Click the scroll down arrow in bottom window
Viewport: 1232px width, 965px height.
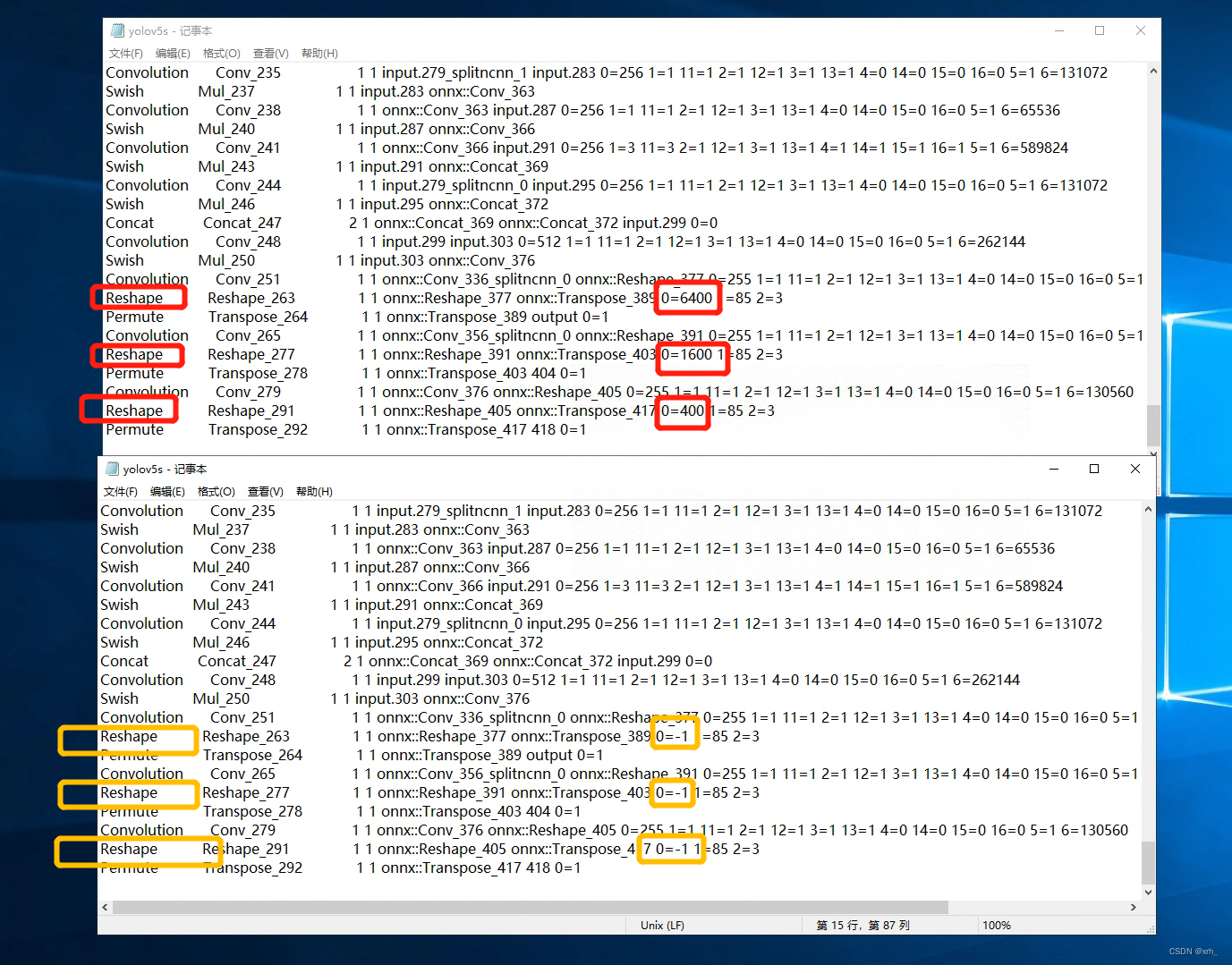pyautogui.click(x=1148, y=892)
